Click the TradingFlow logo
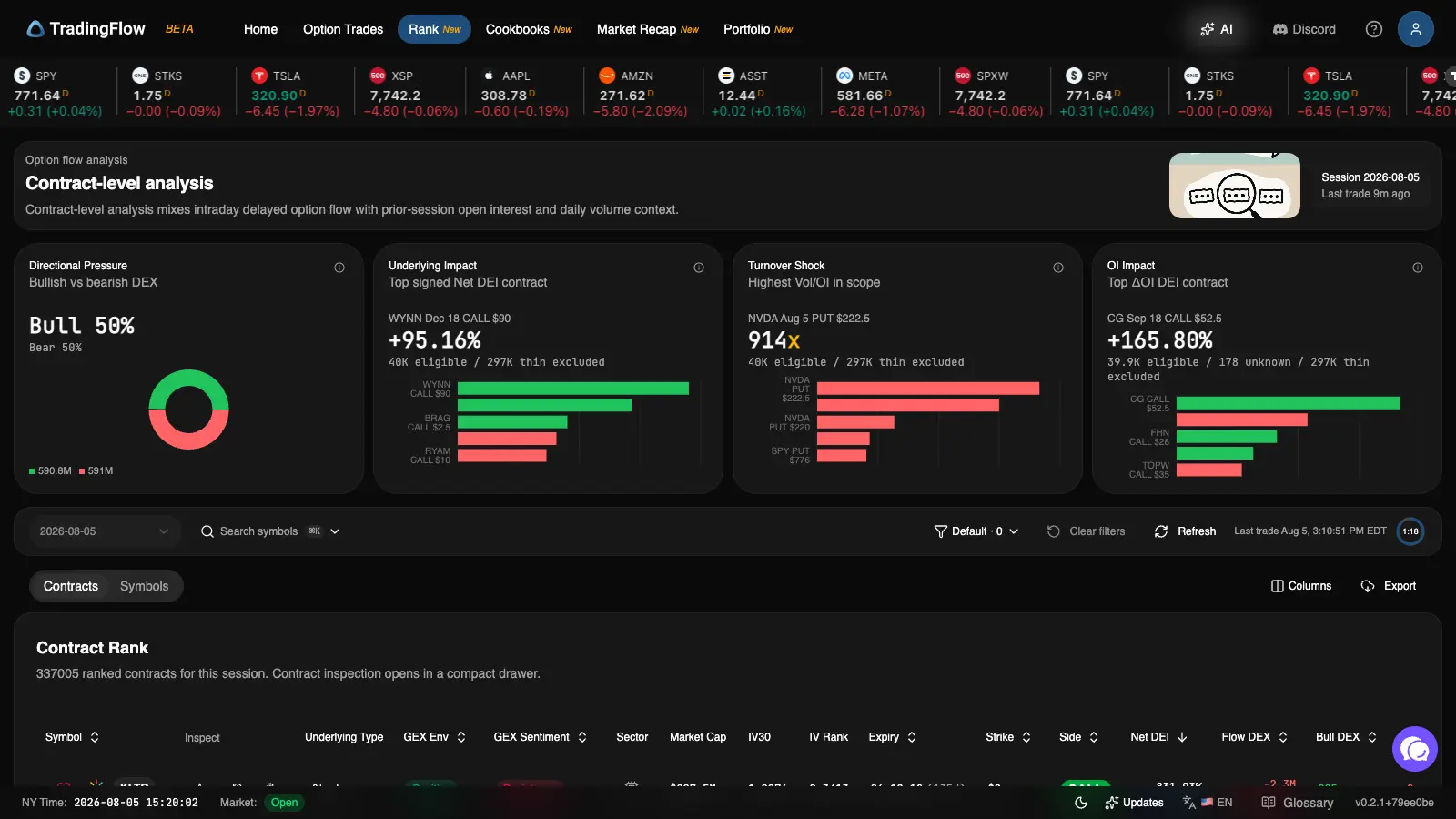The width and height of the screenshot is (1456, 819). click(86, 29)
